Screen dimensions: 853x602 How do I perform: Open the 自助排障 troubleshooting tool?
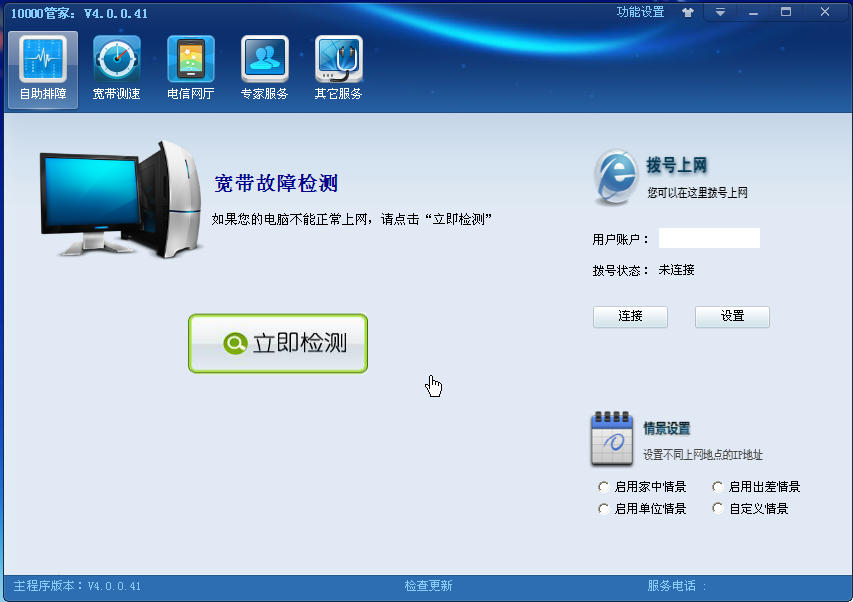coord(41,67)
